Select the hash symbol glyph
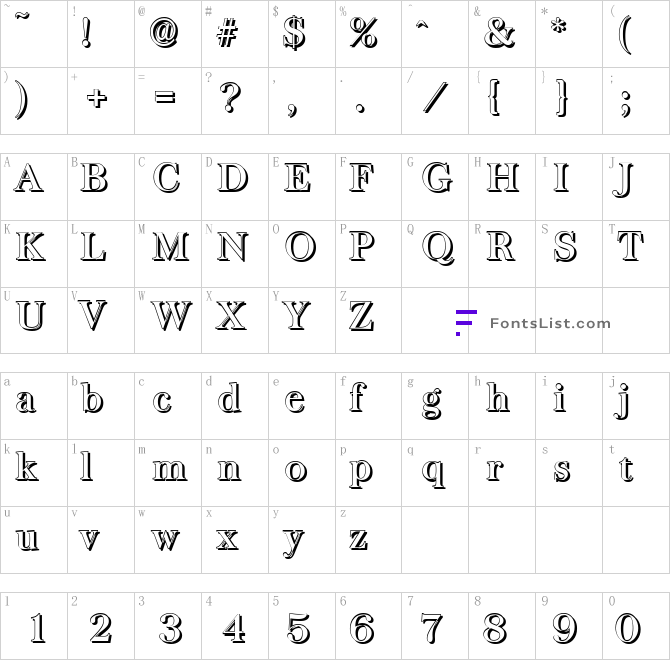670x660 pixels. pos(227,33)
